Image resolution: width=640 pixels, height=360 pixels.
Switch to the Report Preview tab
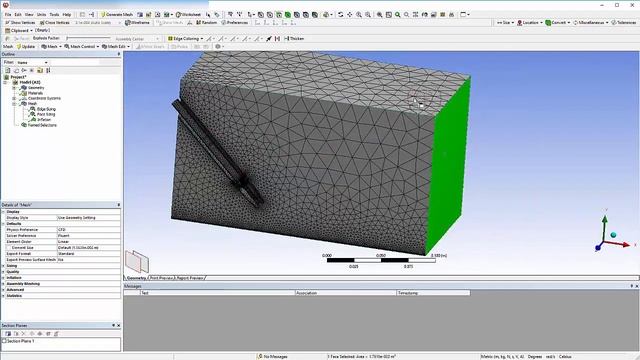(189, 278)
